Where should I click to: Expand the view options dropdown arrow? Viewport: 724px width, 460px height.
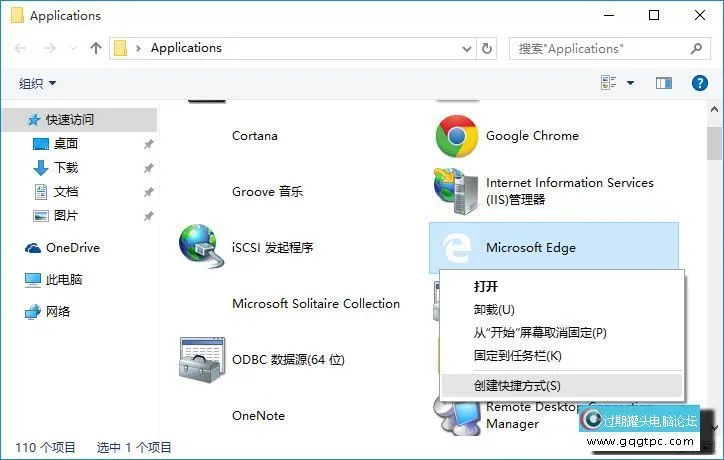coord(631,83)
